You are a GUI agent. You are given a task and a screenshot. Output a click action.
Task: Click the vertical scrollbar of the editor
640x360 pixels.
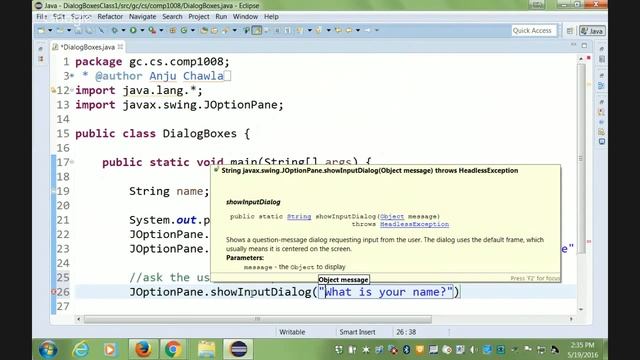click(x=581, y=158)
